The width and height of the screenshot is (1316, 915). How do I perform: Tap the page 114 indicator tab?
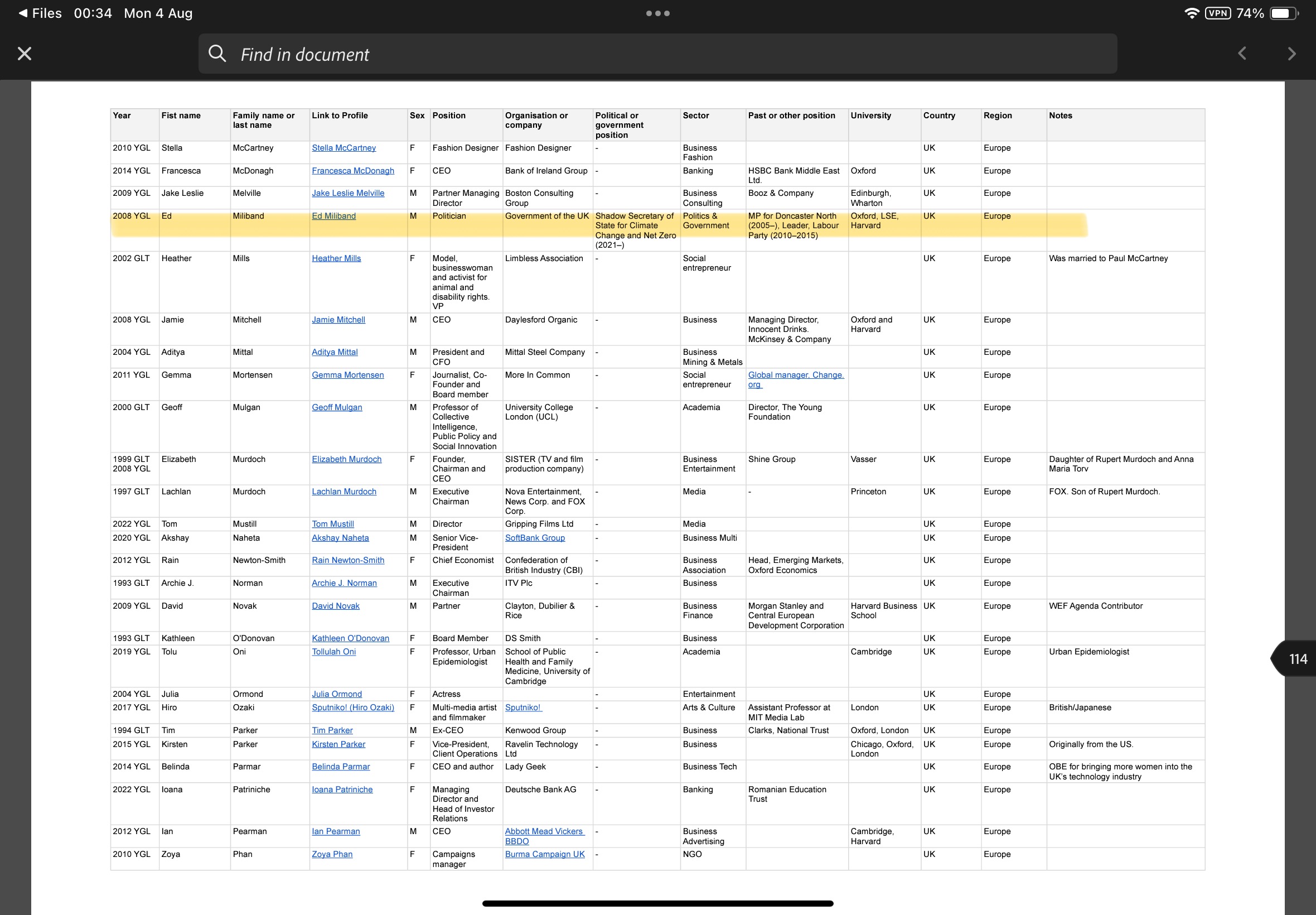[1294, 659]
